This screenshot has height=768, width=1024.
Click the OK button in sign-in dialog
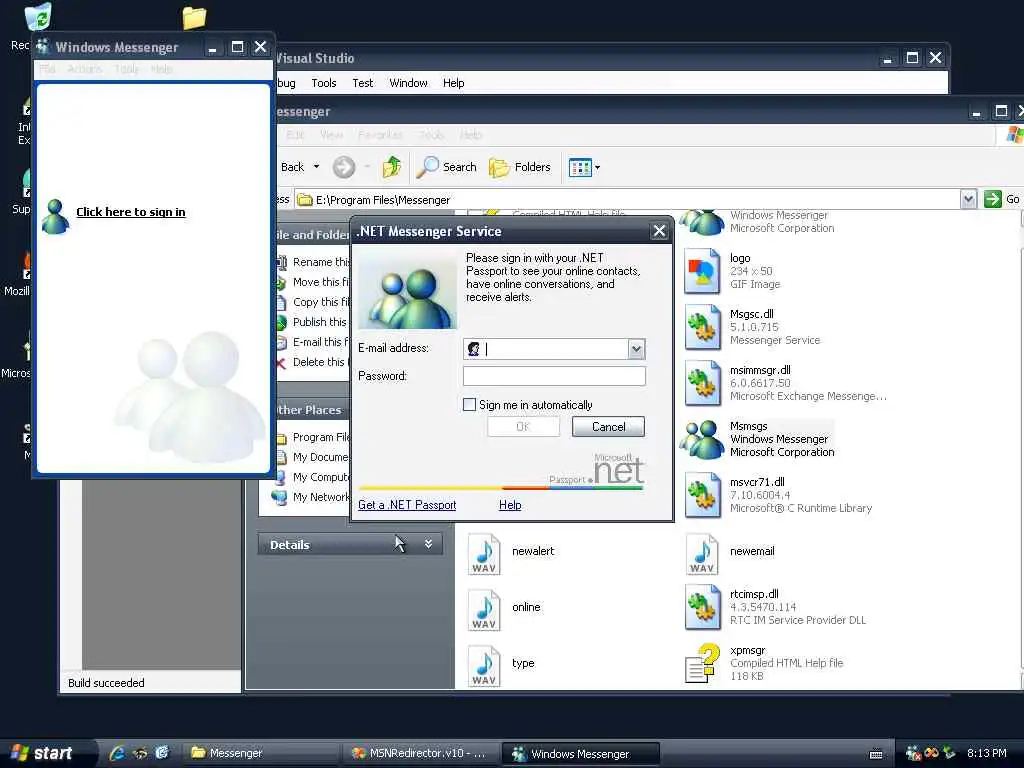point(523,426)
